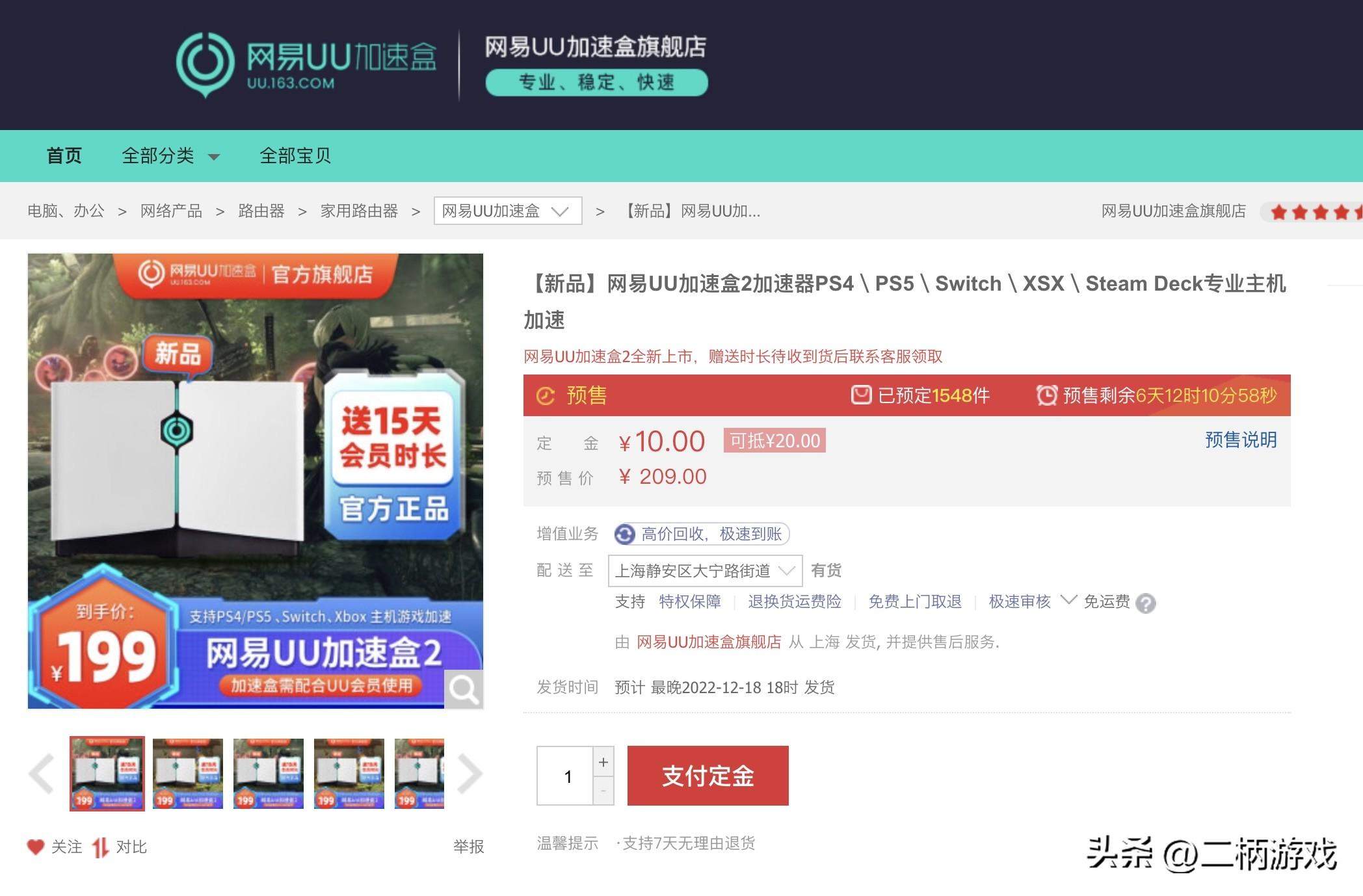Click the 对比 compare icon
The image size is (1363, 896).
99,847
